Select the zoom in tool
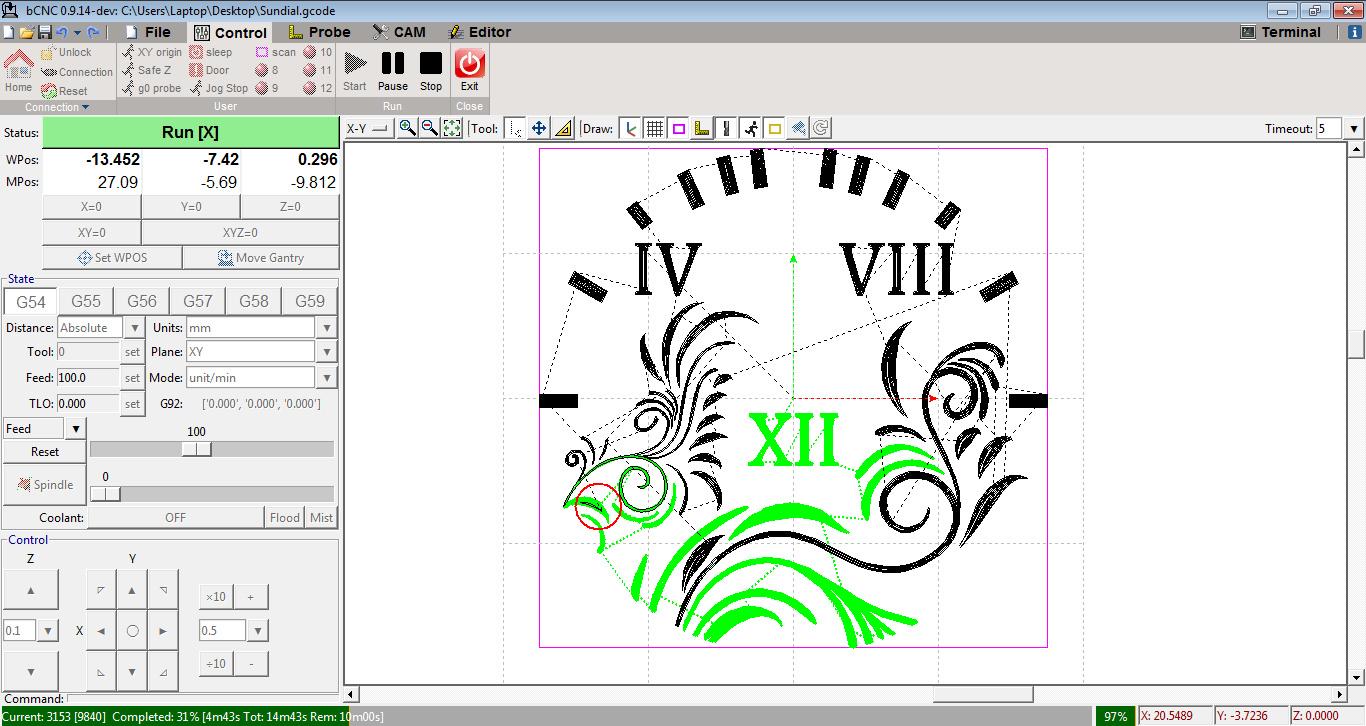 click(409, 128)
